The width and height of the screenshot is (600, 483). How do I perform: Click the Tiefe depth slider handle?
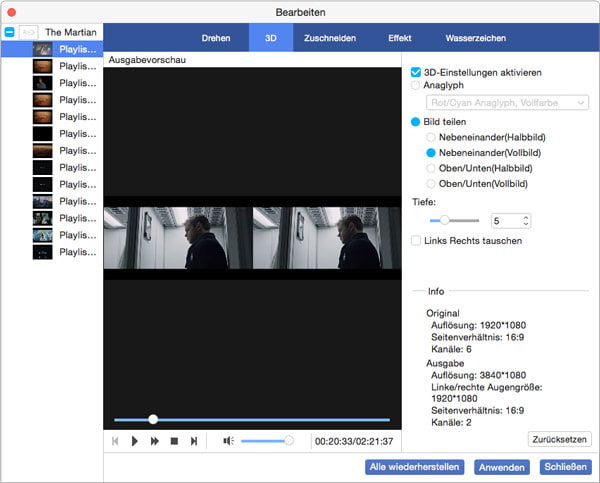(x=444, y=220)
